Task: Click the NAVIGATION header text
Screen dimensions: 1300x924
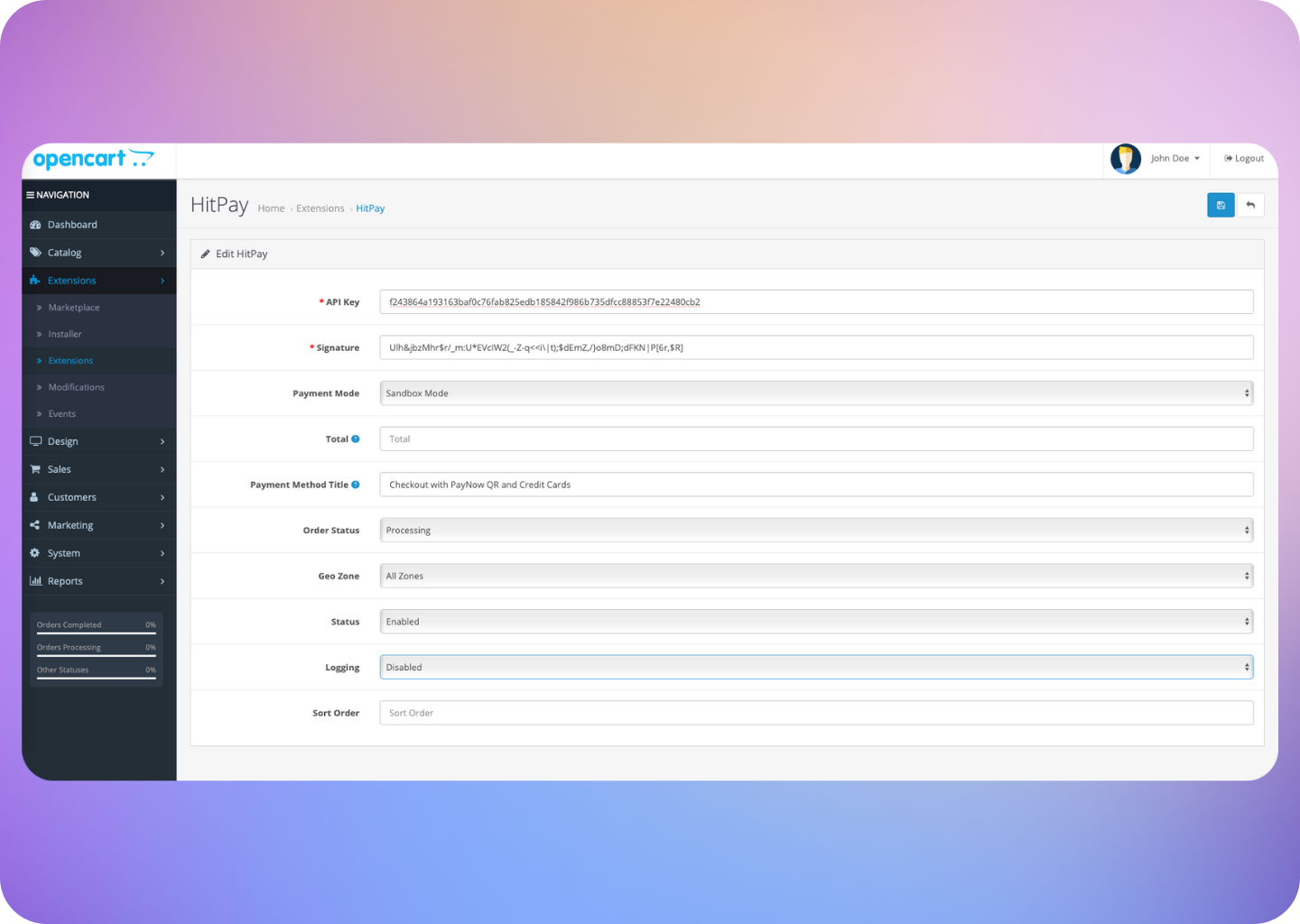Action: [62, 195]
